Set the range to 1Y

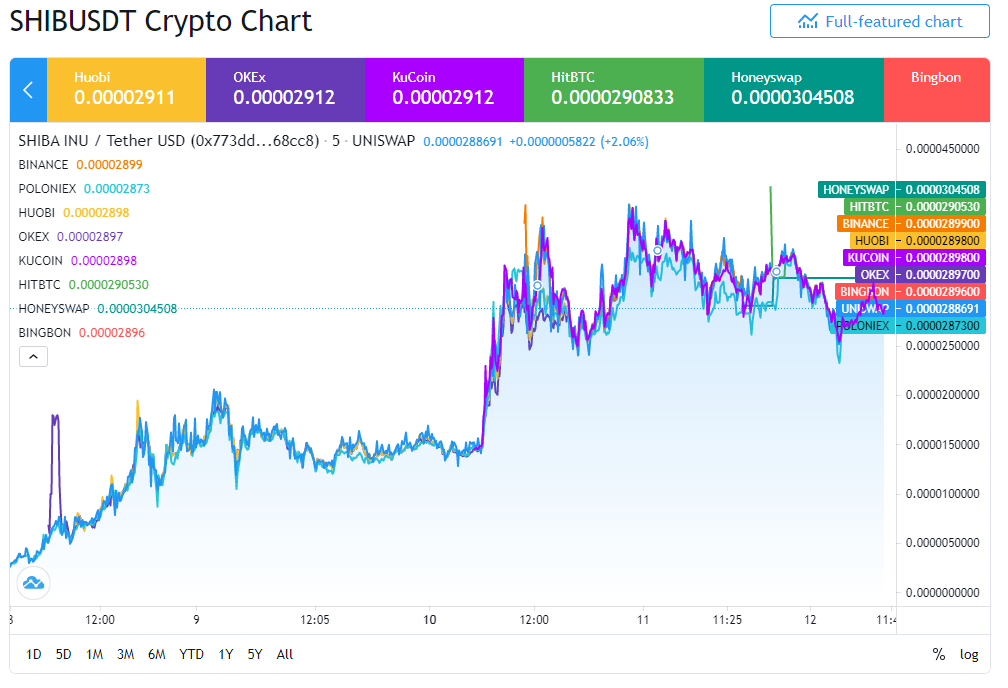[226, 654]
